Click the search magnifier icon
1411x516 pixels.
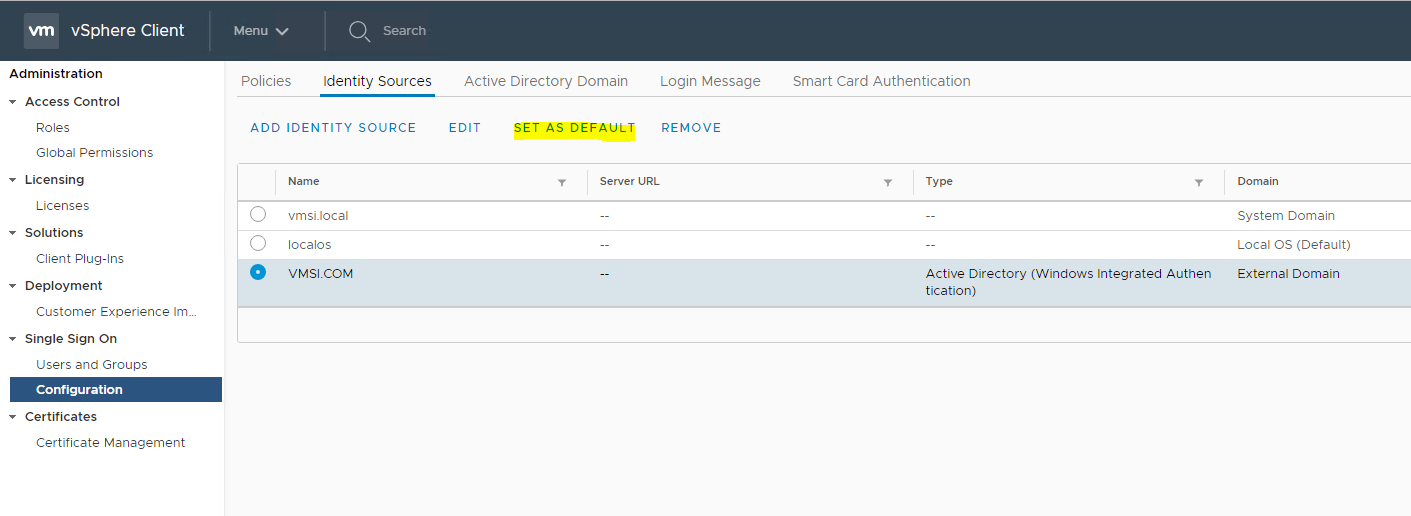click(x=359, y=31)
